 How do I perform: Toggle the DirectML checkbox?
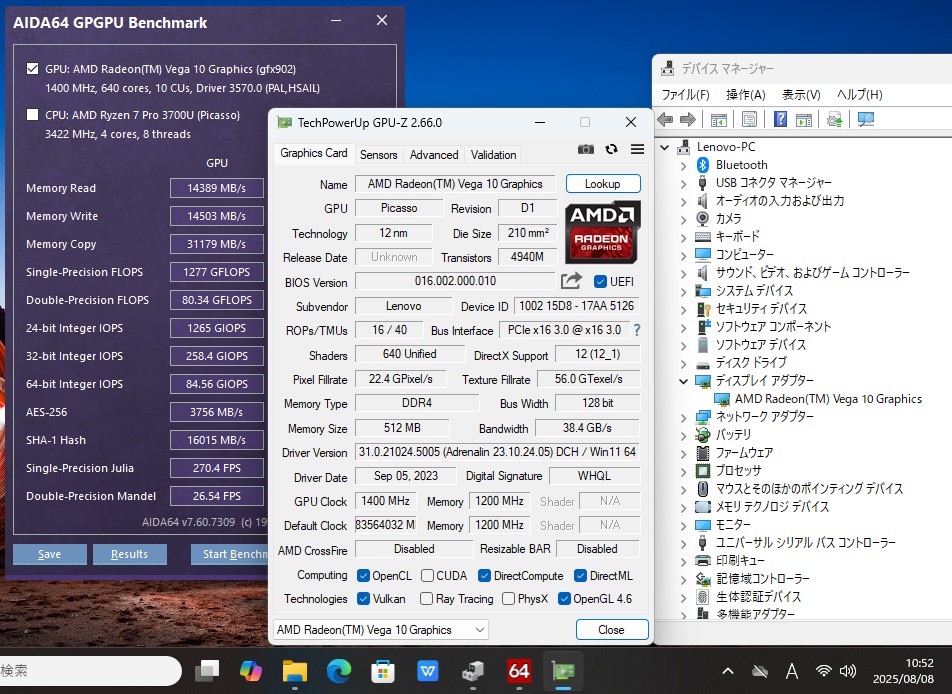(580, 576)
